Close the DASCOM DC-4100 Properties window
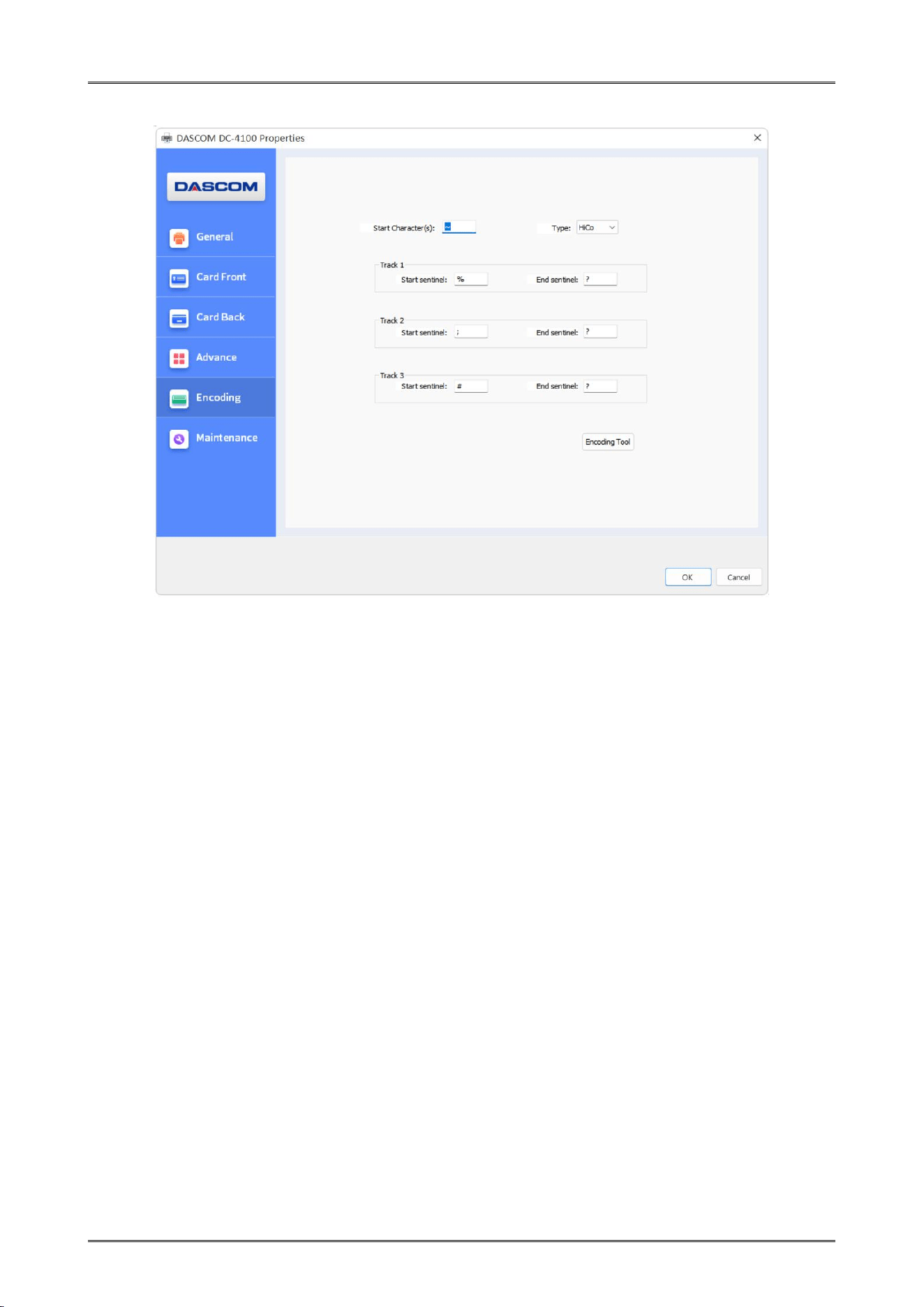 coord(757,138)
